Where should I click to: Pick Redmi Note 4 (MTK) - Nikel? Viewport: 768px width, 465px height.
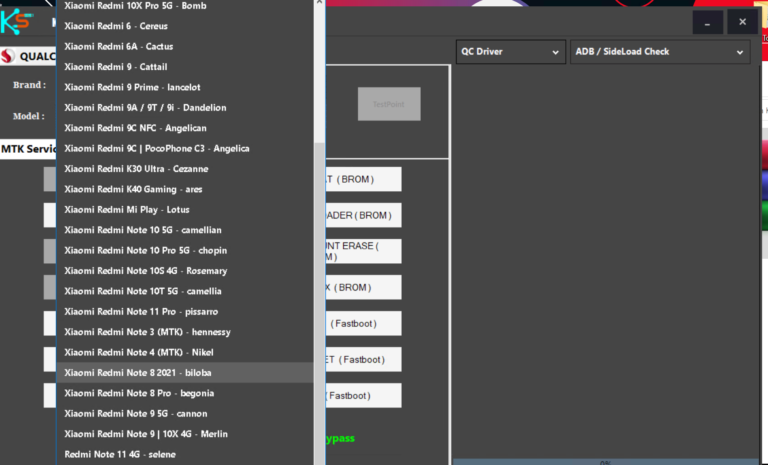185,353
